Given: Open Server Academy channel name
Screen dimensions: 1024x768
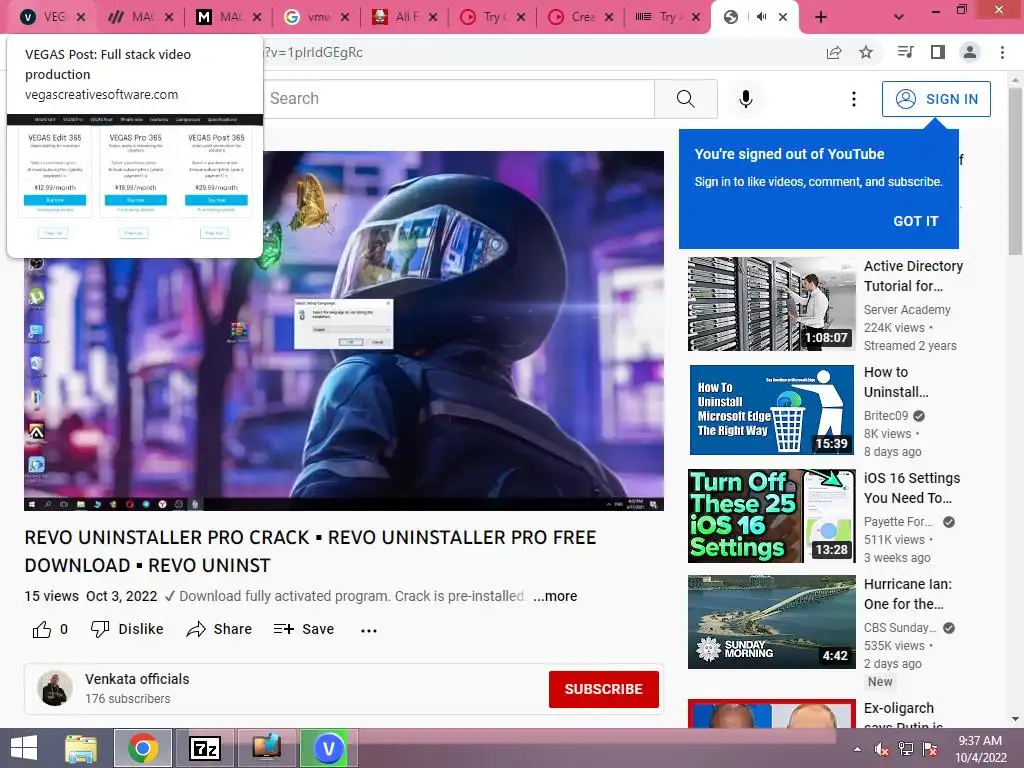Looking at the screenshot, I should pyautogui.click(x=907, y=310).
